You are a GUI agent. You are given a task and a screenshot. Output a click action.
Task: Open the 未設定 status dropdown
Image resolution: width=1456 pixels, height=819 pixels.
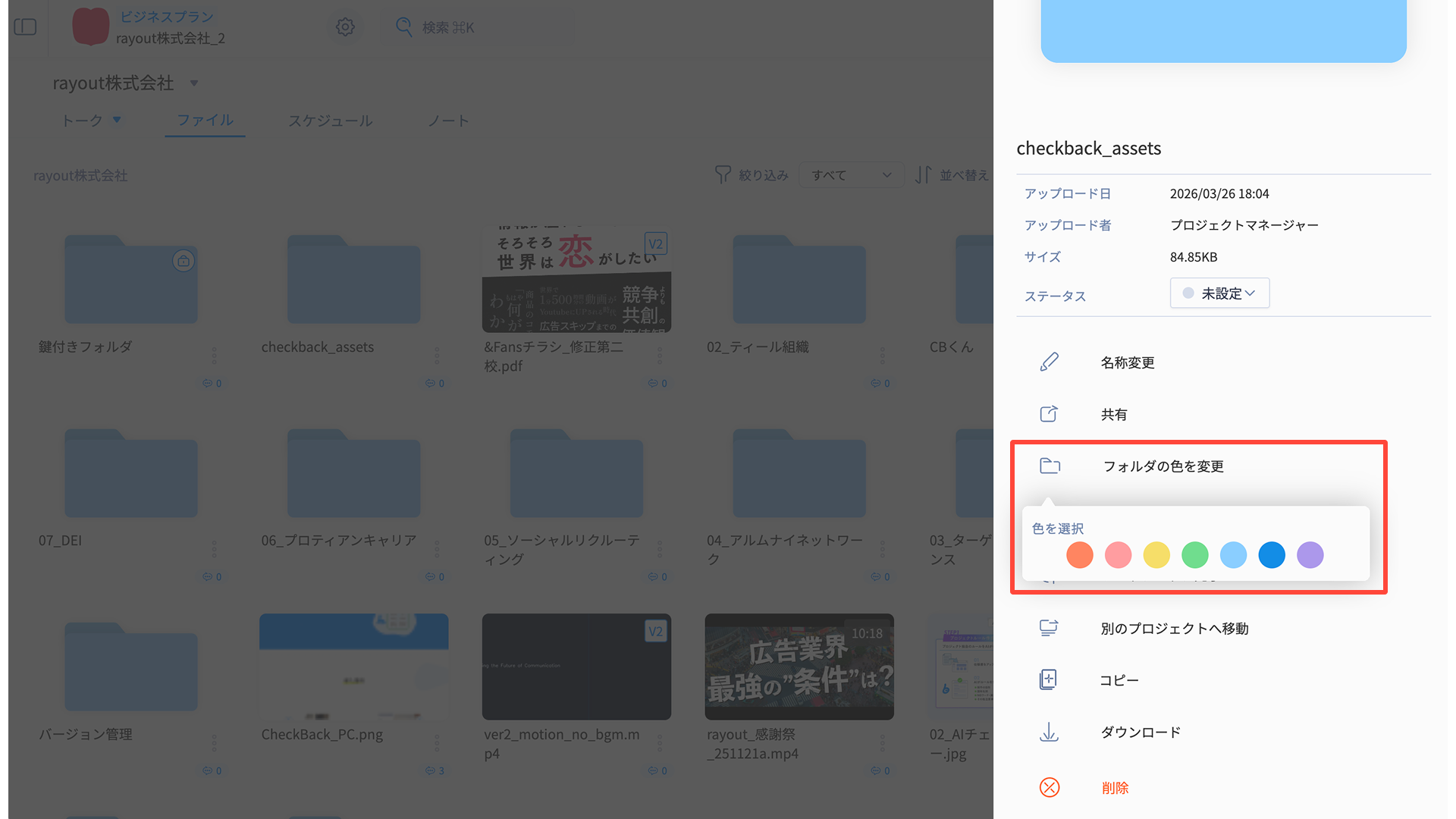1219,293
